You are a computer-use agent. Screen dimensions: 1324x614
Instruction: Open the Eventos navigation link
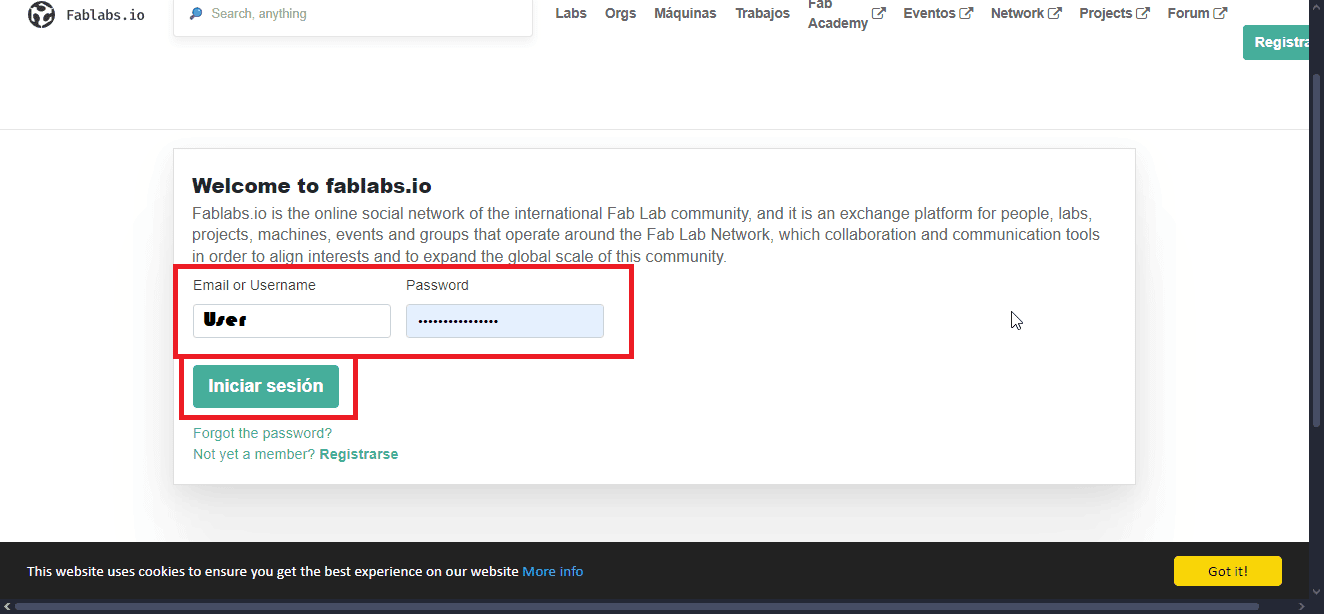tap(929, 14)
